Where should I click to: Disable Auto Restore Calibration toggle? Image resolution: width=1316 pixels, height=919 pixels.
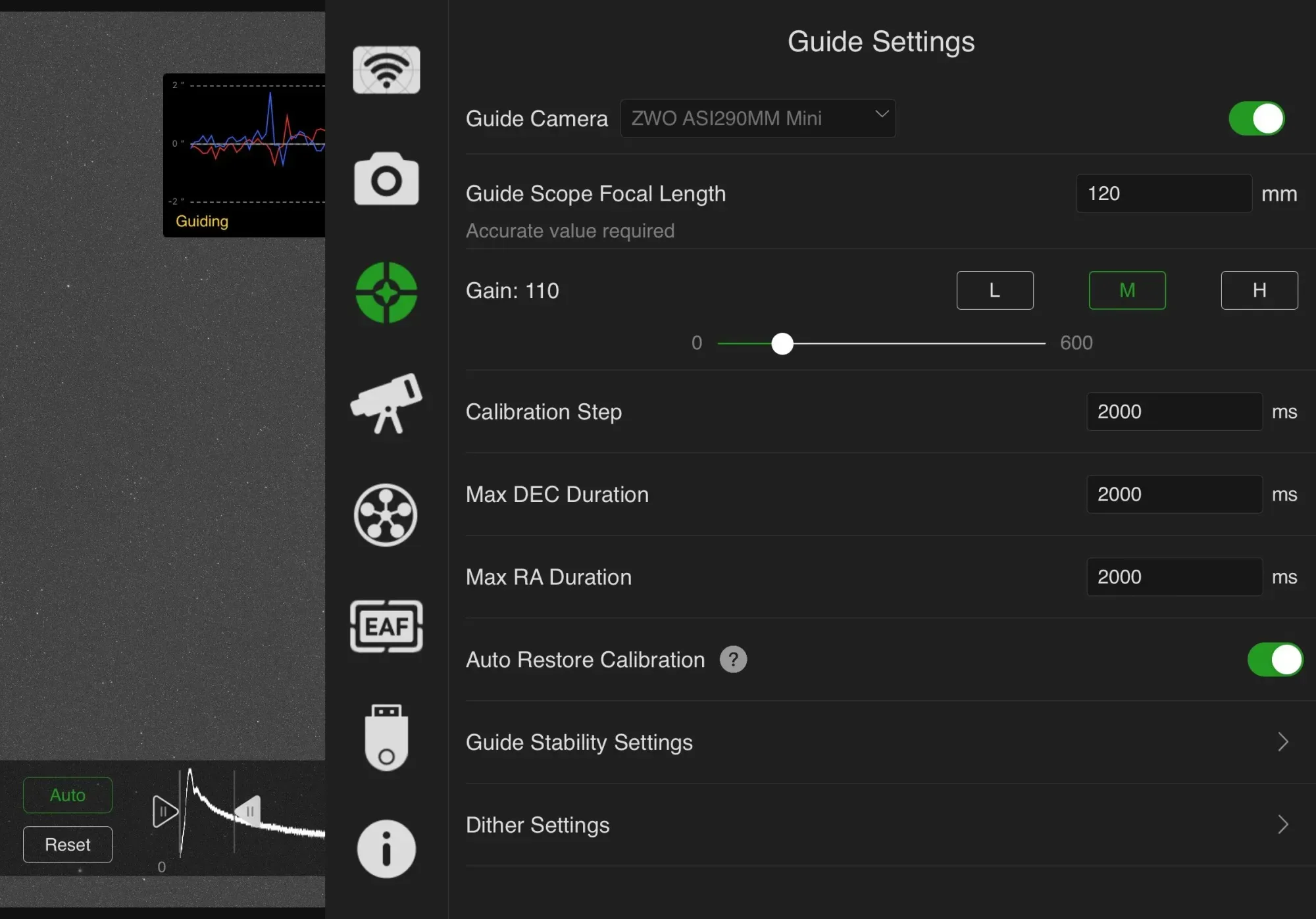click(1275, 659)
